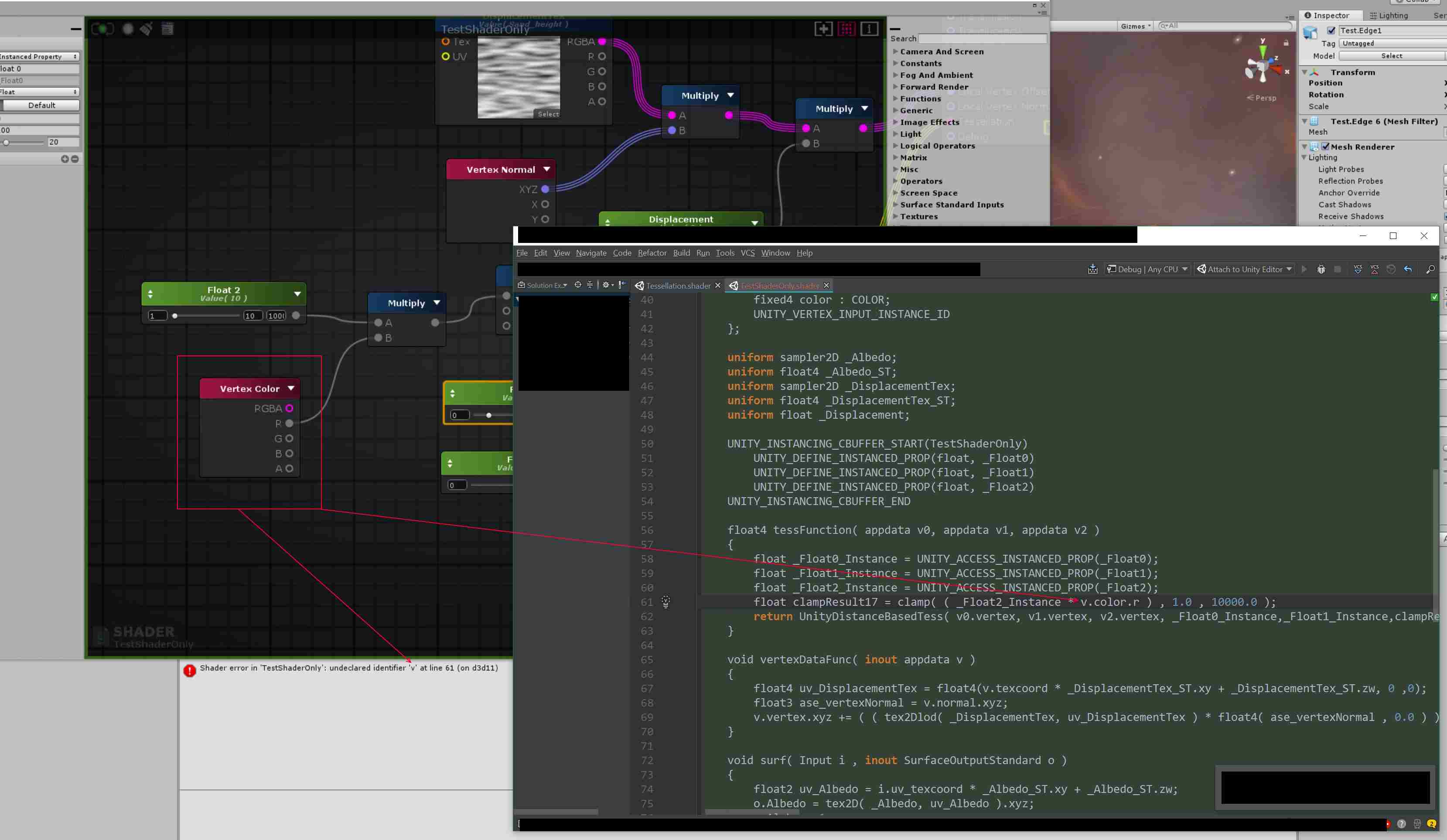Click the add property plus icon in left panel
Image resolution: width=1447 pixels, height=840 pixels.
click(65, 159)
